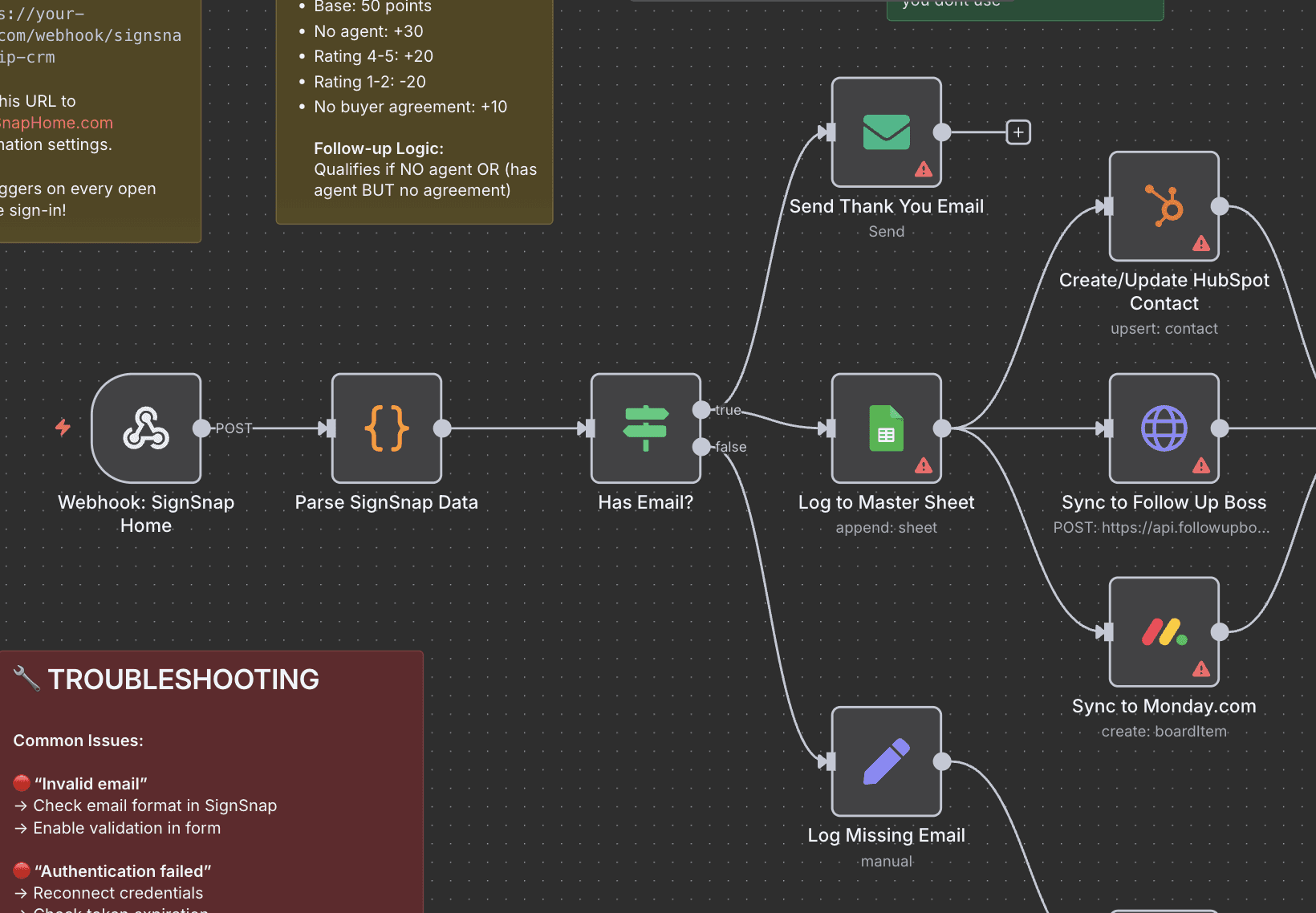Click the Webhook node POST output connector

pyautogui.click(x=201, y=428)
